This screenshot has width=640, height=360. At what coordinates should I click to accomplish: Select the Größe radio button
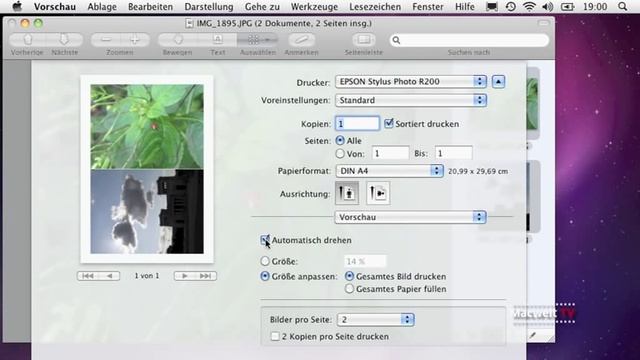[265, 261]
